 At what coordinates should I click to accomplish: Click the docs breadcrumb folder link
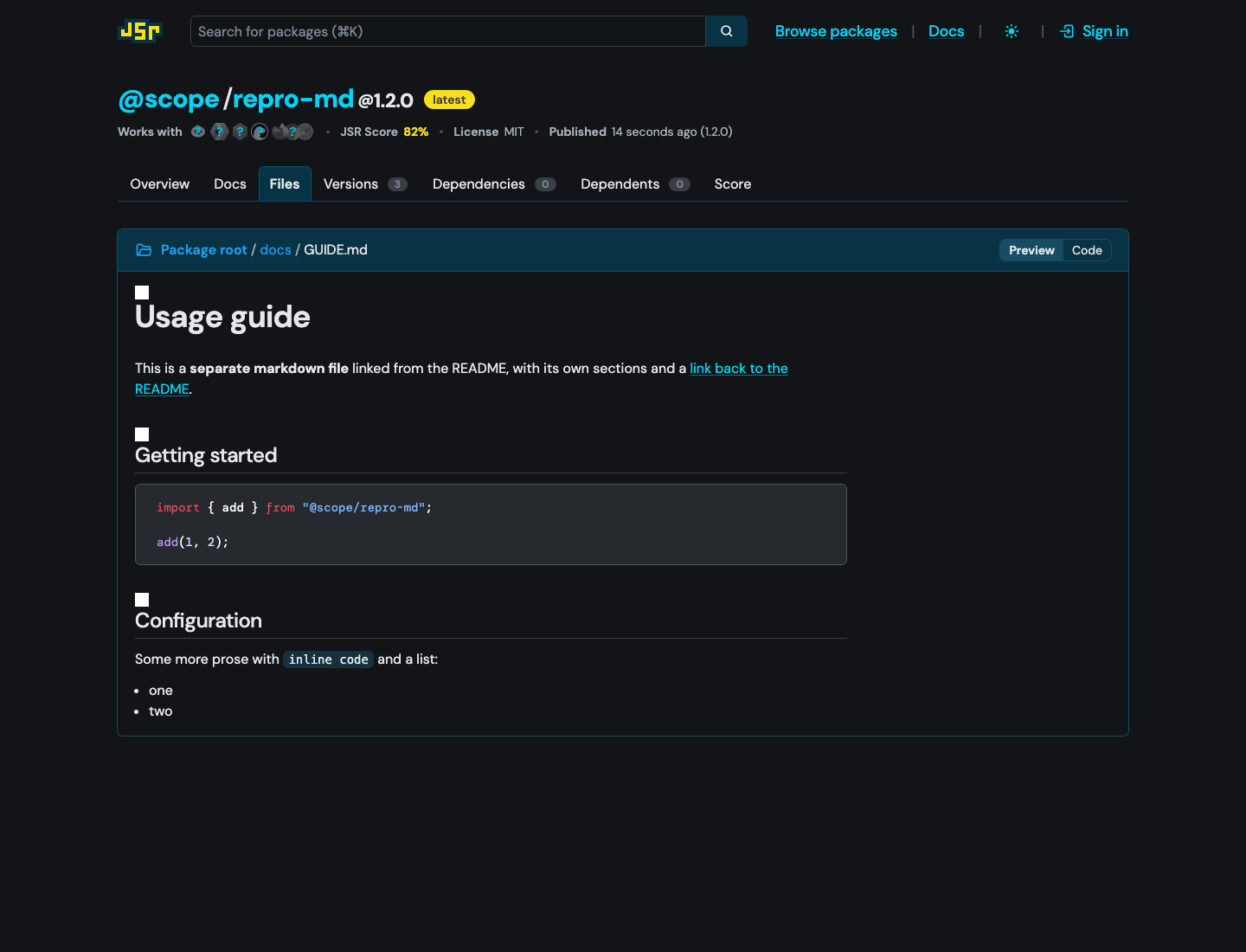(275, 250)
